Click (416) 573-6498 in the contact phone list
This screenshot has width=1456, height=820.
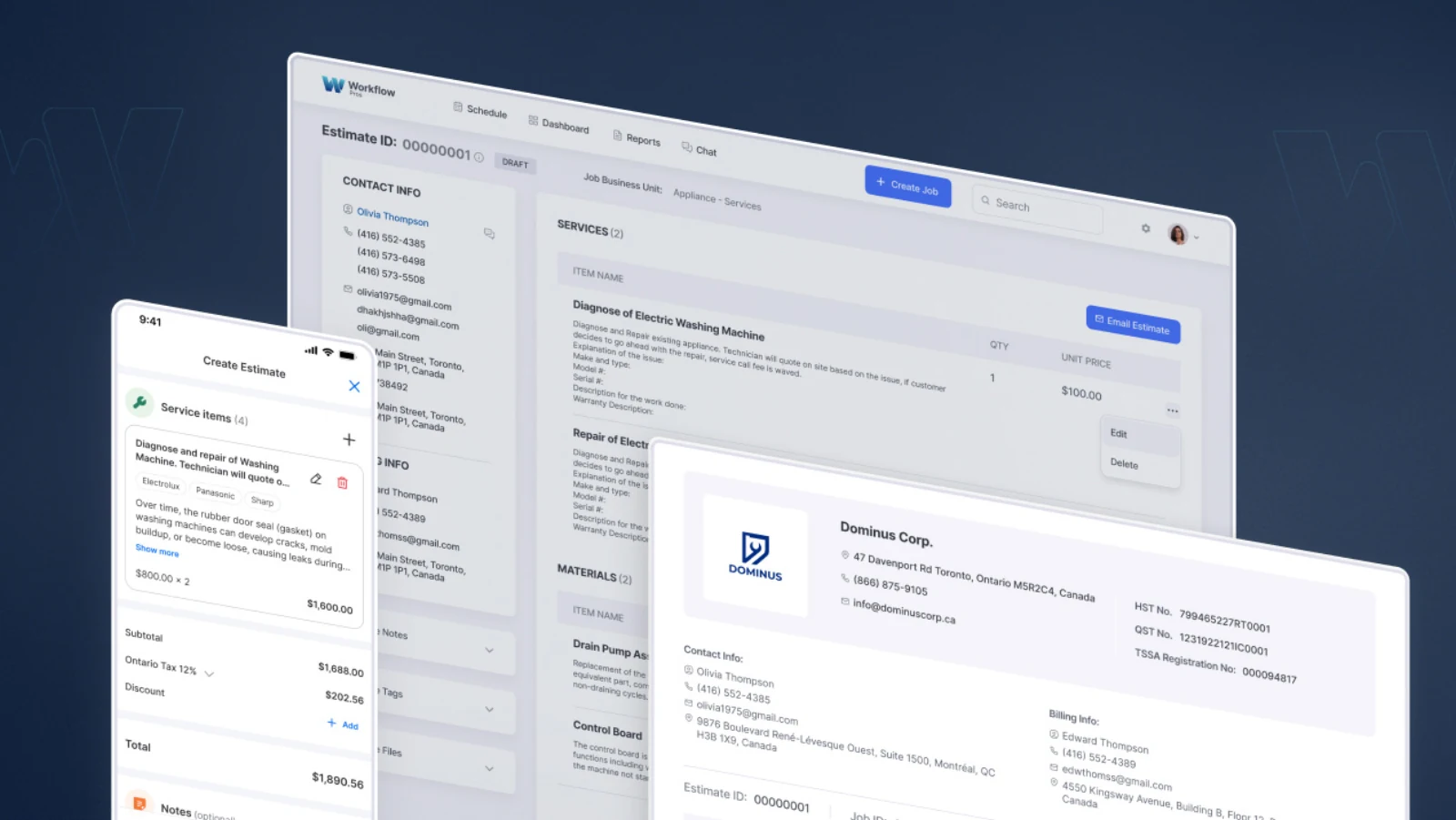[391, 257]
